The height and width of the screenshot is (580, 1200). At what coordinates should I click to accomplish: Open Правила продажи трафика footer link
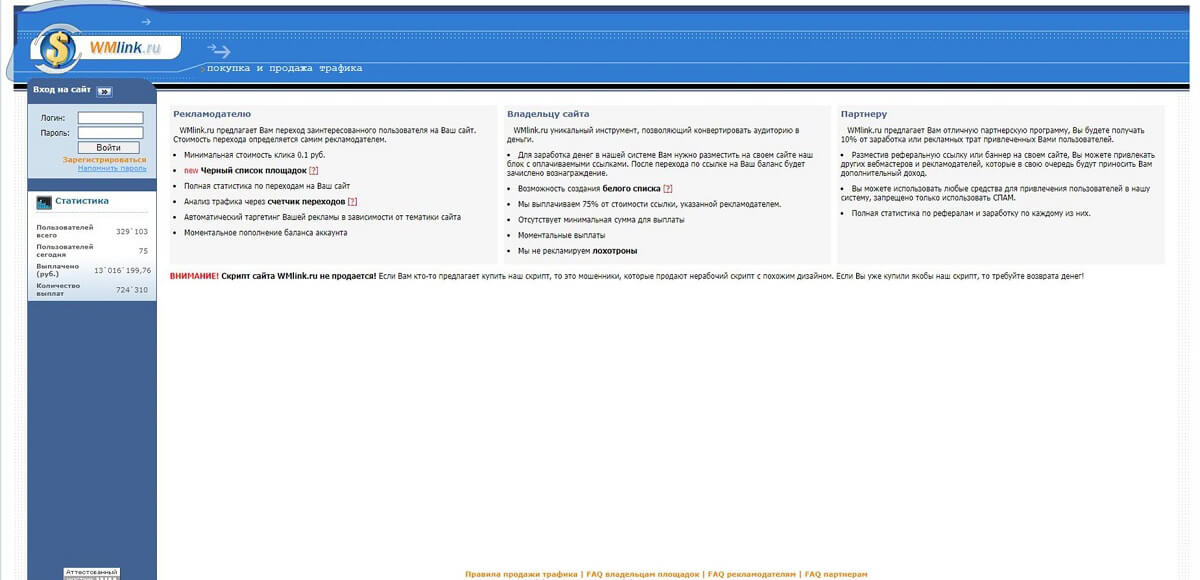521,575
